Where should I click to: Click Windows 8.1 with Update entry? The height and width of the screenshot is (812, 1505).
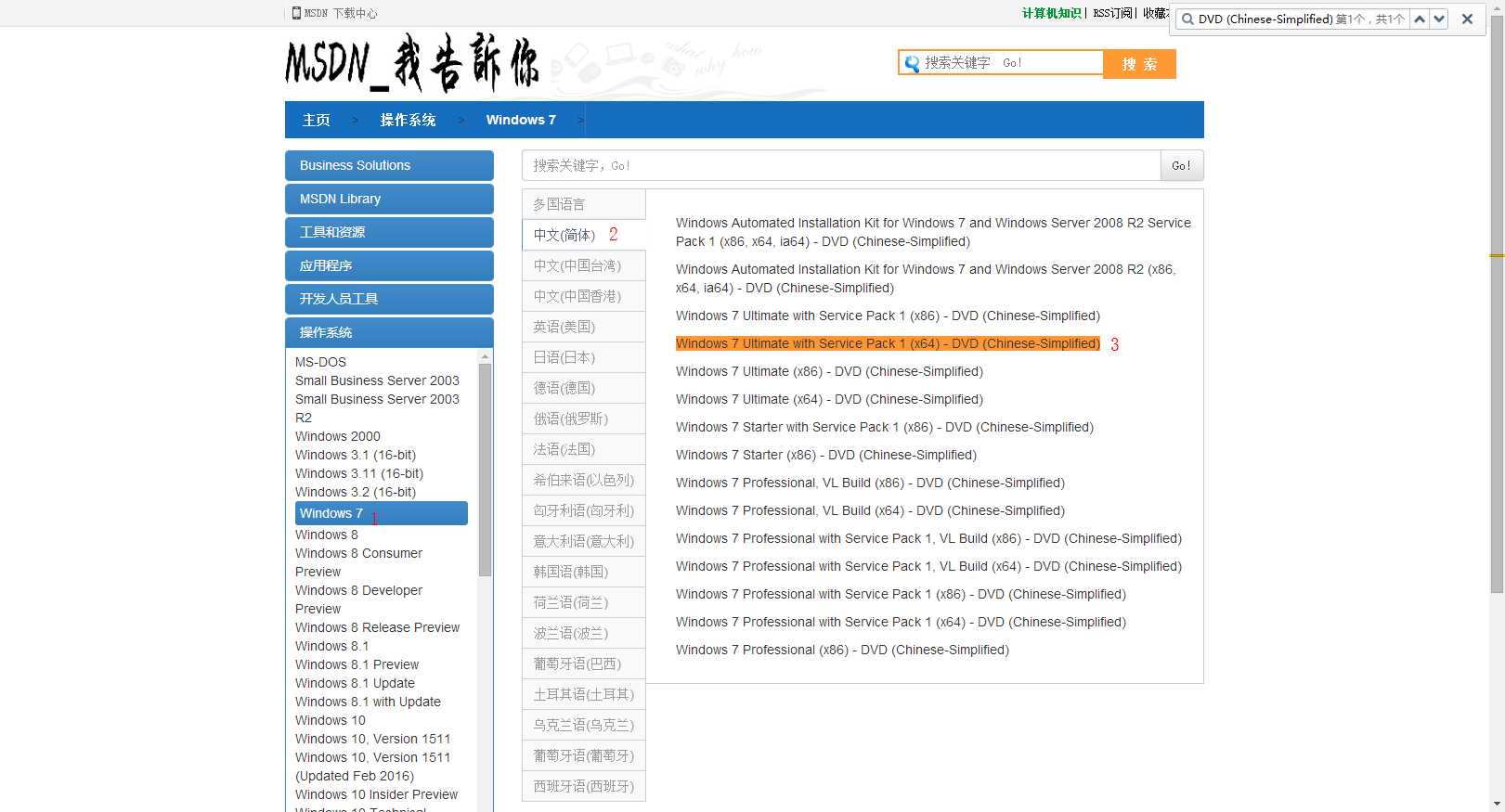coord(368,702)
